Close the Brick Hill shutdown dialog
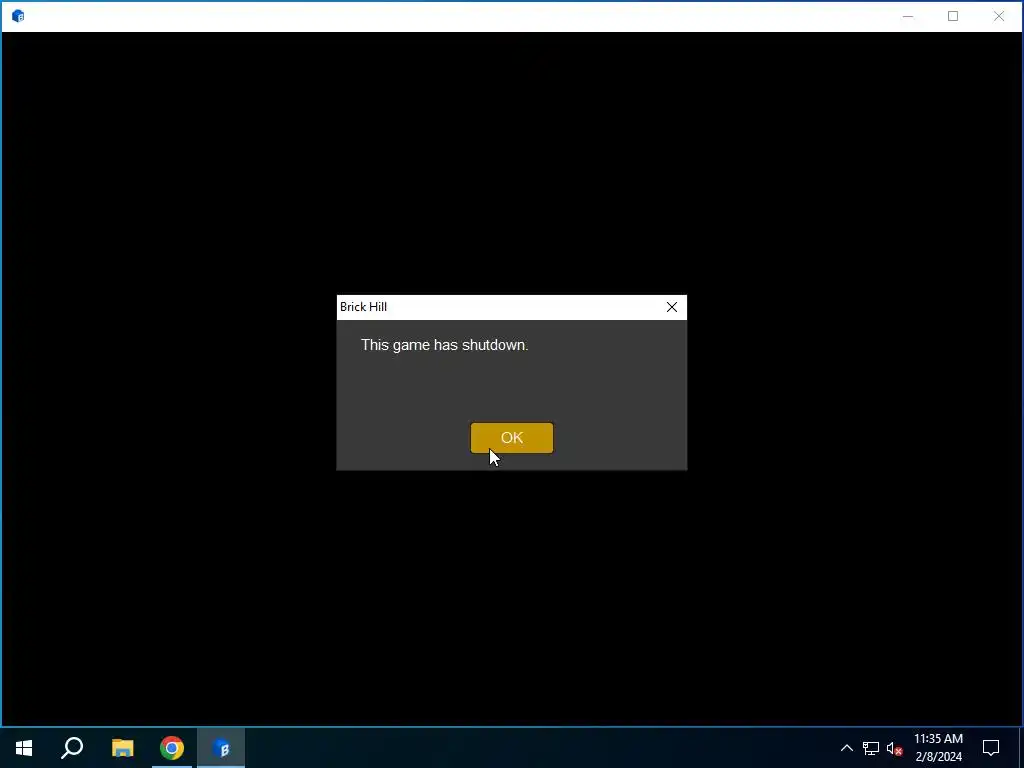Viewport: 1024px width, 768px height. click(x=671, y=307)
